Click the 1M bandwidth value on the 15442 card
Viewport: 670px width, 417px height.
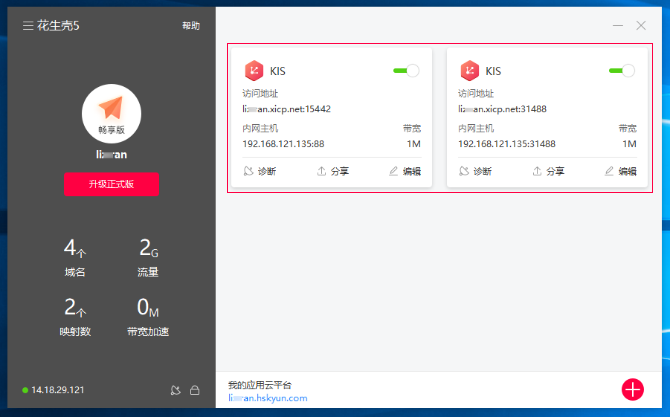414,144
